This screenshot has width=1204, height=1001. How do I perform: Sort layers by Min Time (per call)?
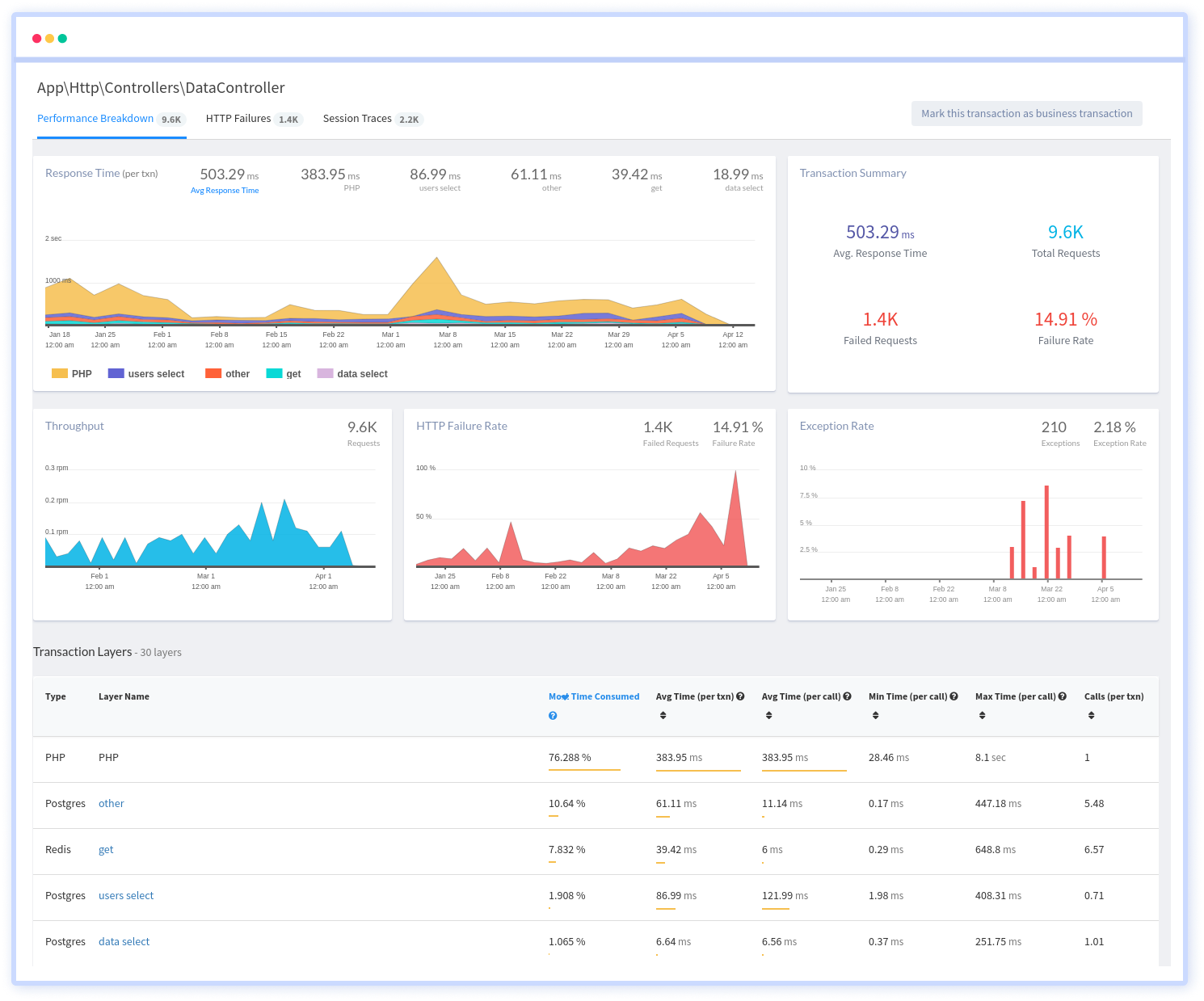point(875,715)
